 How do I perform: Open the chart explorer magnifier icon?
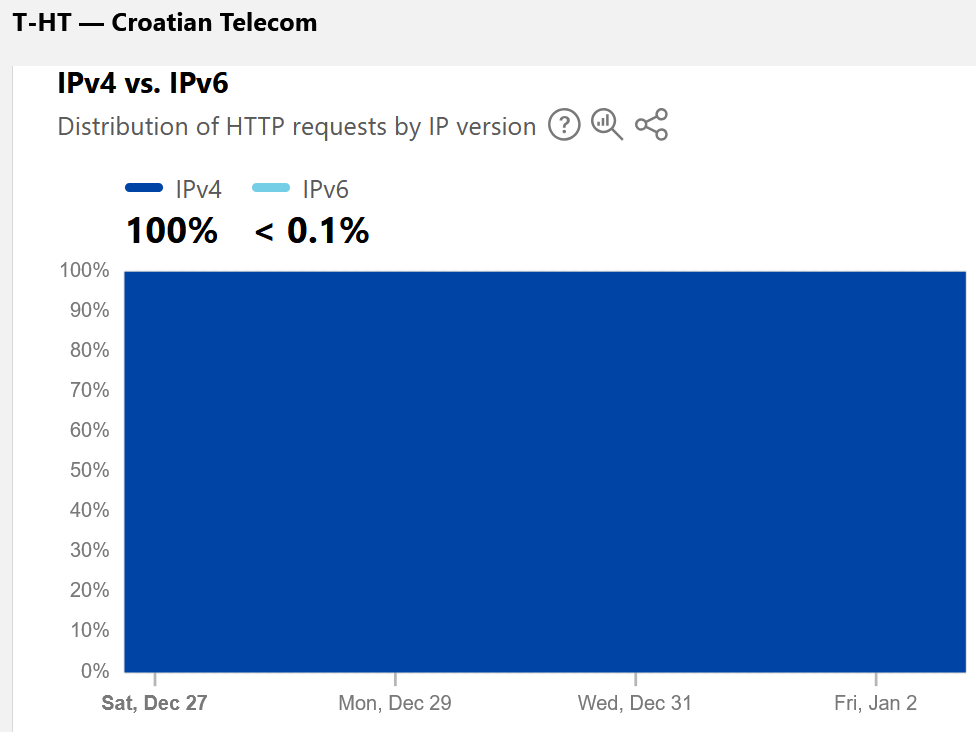coord(607,124)
